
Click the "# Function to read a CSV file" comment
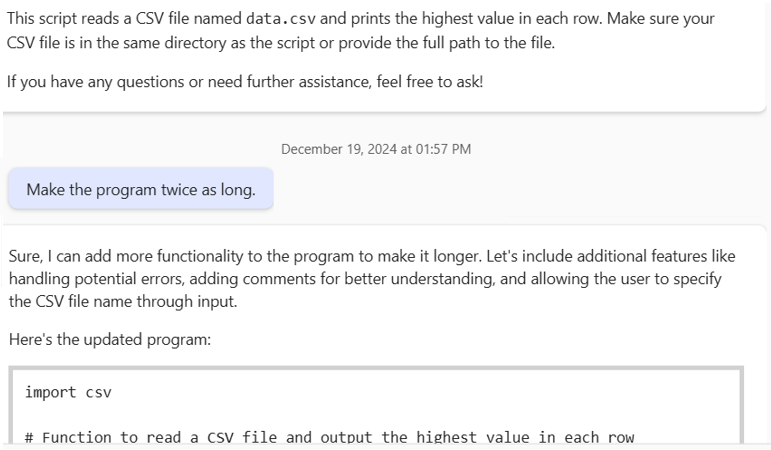click(x=148, y=437)
